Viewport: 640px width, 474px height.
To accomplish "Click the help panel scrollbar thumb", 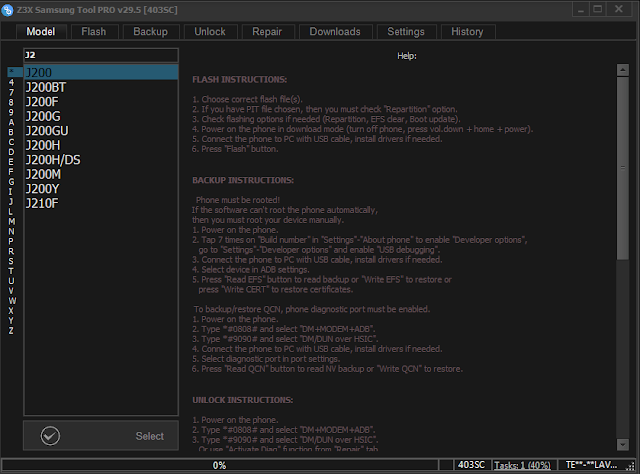I will tap(622, 167).
